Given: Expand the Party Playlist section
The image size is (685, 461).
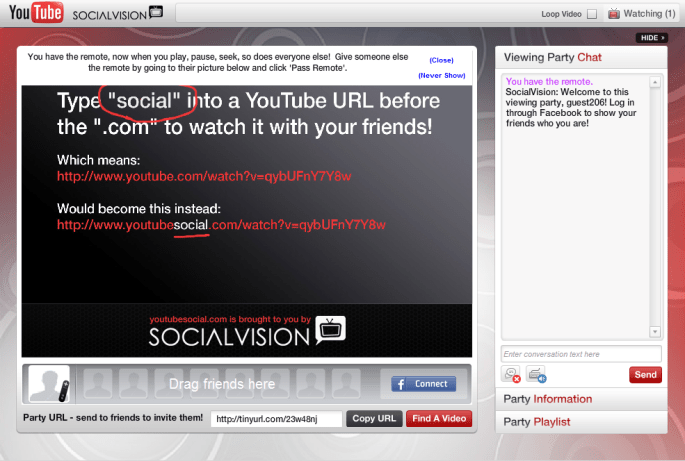Looking at the screenshot, I should click(581, 422).
